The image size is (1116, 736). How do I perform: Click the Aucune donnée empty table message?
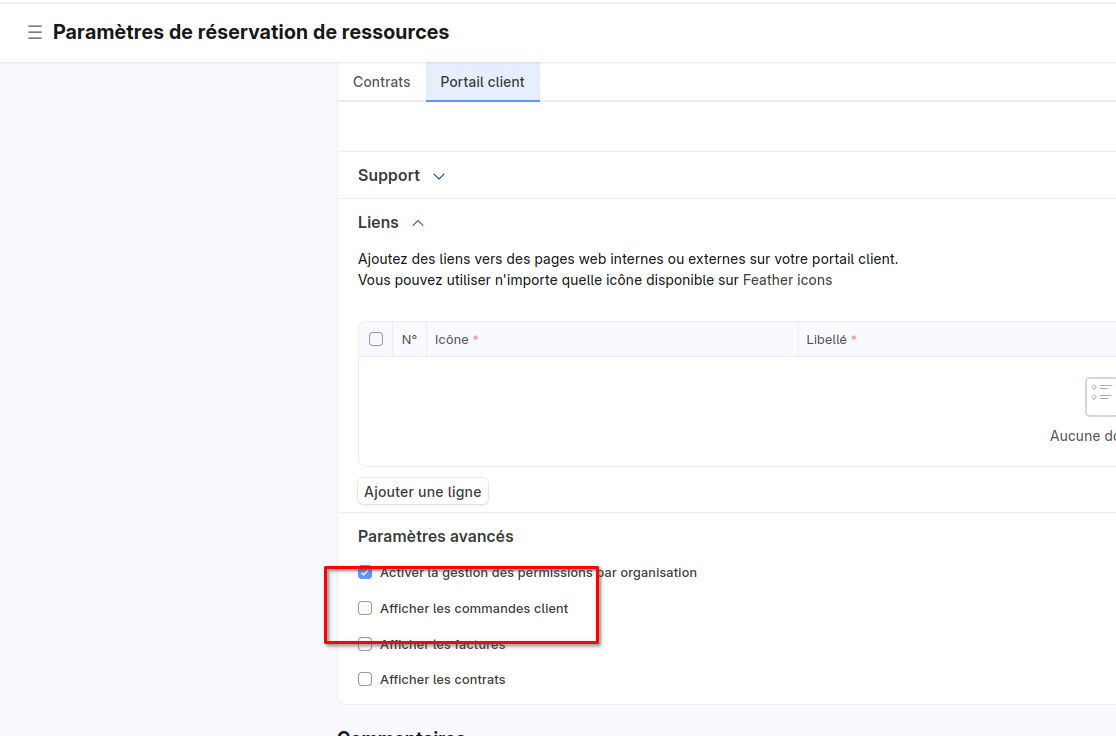[x=1082, y=436]
